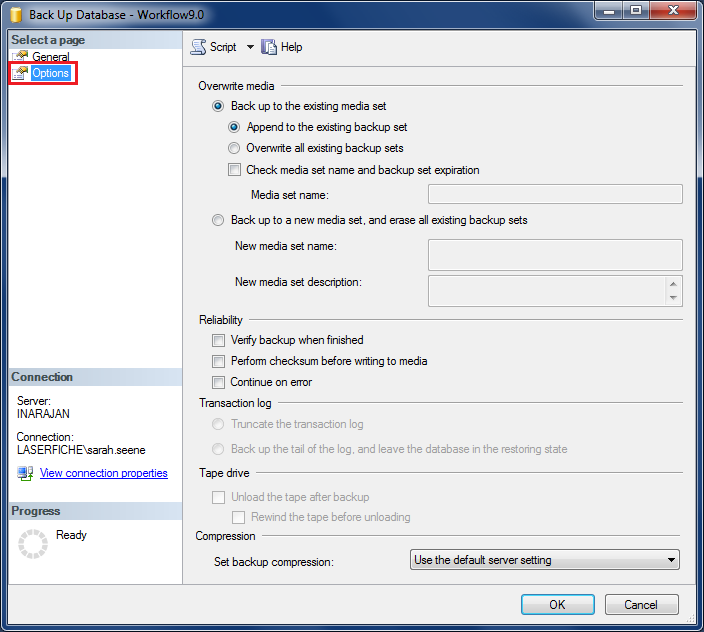Click the Help book icon
Screen dimensions: 704x632
[x=269, y=47]
